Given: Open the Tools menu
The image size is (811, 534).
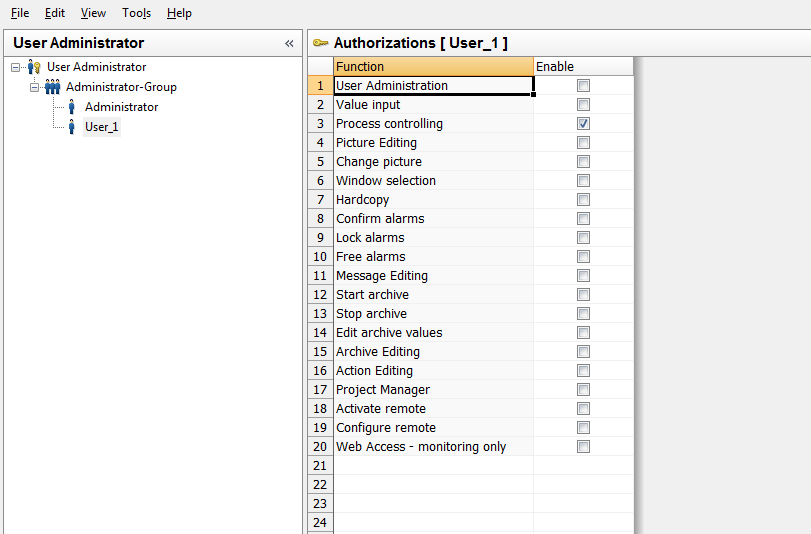Looking at the screenshot, I should pyautogui.click(x=137, y=13).
